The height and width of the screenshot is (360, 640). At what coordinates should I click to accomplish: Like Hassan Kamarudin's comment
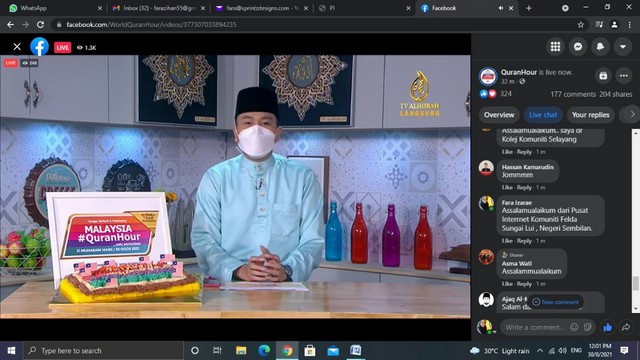tap(507, 187)
